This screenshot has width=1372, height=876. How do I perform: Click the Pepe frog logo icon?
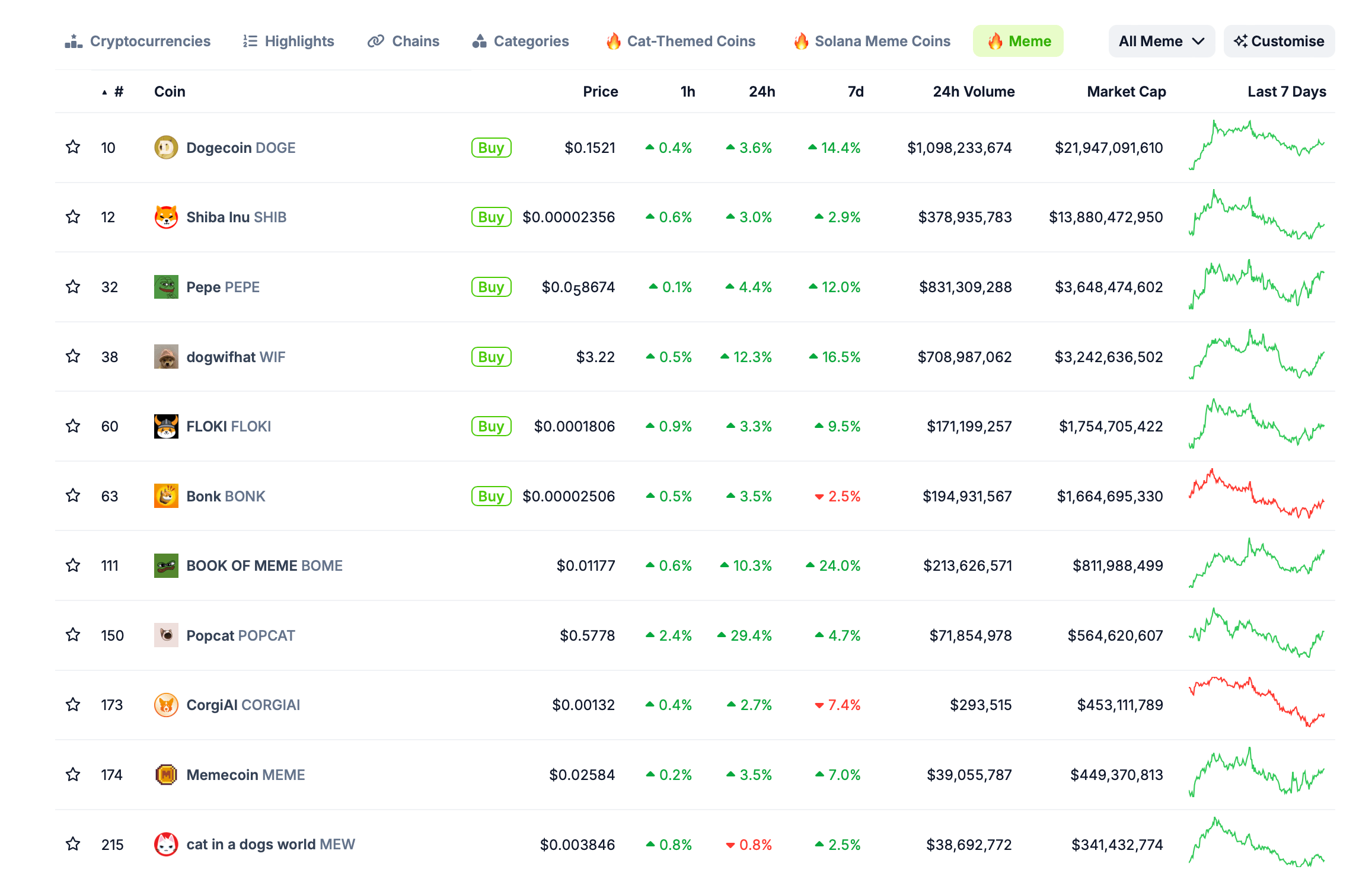166,287
